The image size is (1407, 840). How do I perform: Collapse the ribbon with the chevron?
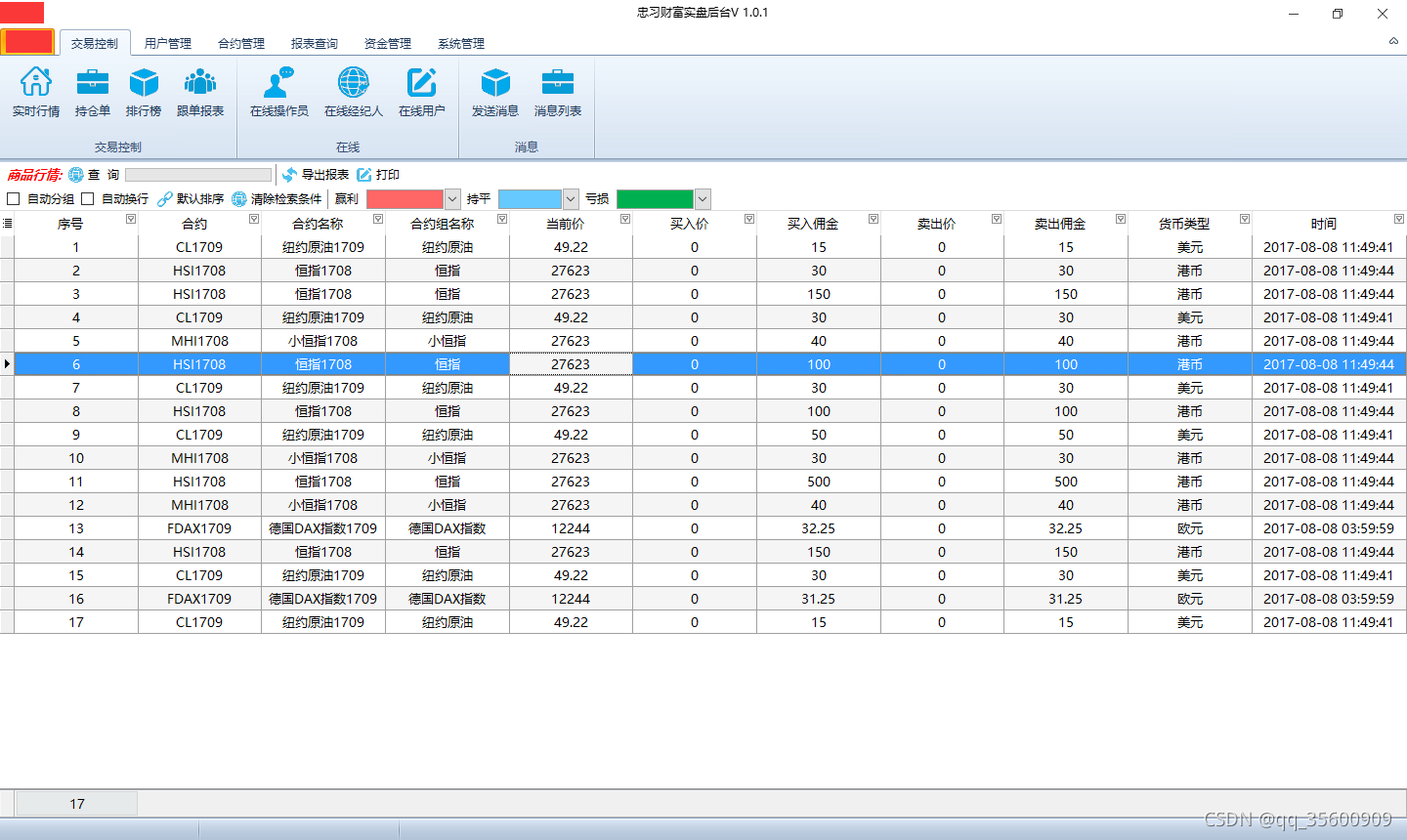coord(1393,41)
